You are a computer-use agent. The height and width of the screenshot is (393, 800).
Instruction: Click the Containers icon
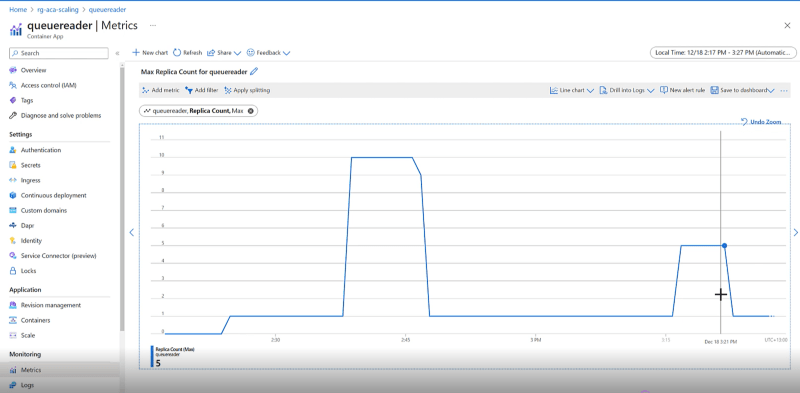[13, 321]
